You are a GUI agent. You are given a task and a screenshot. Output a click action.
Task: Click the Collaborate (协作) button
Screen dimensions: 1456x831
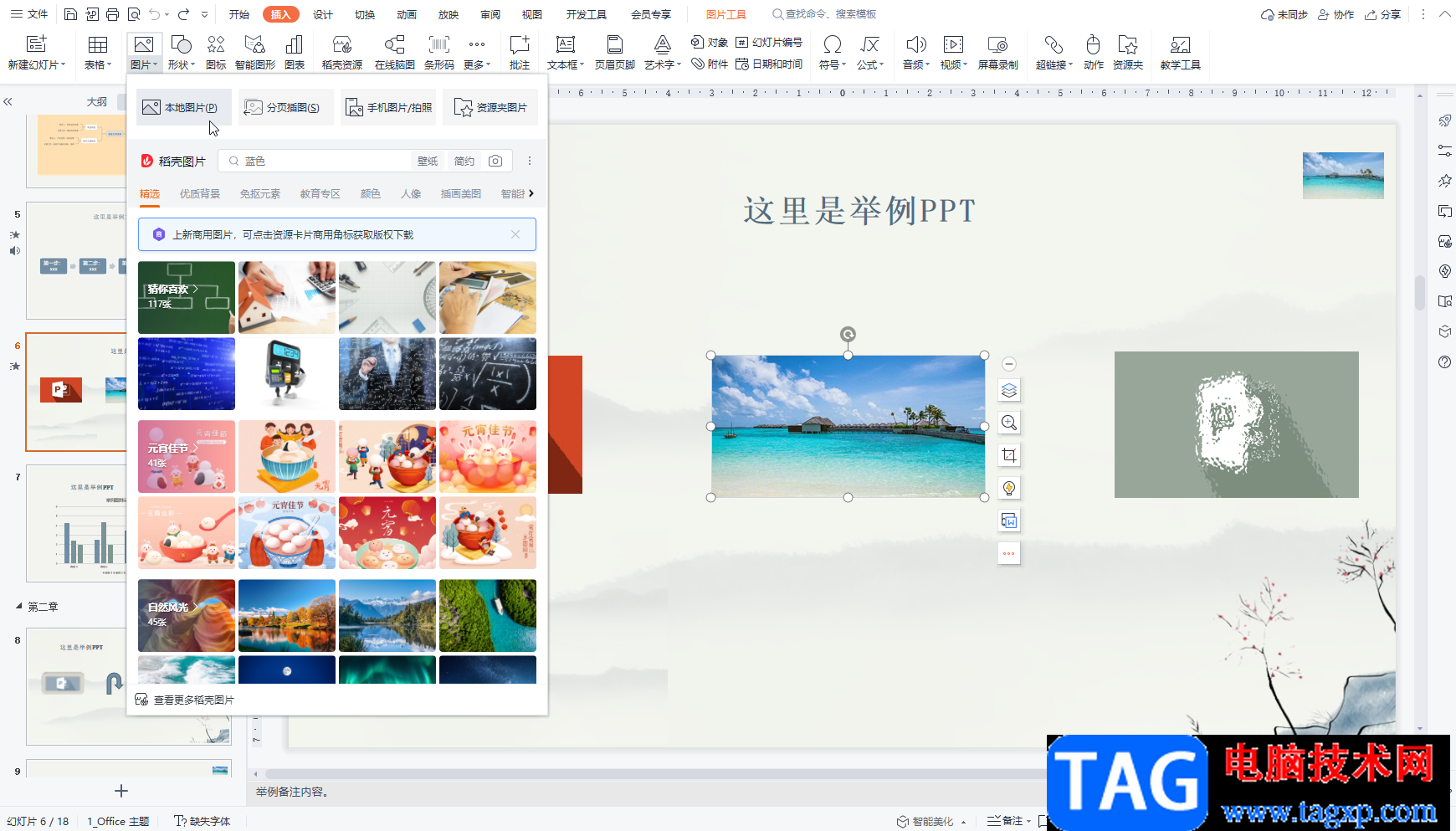pyautogui.click(x=1336, y=14)
